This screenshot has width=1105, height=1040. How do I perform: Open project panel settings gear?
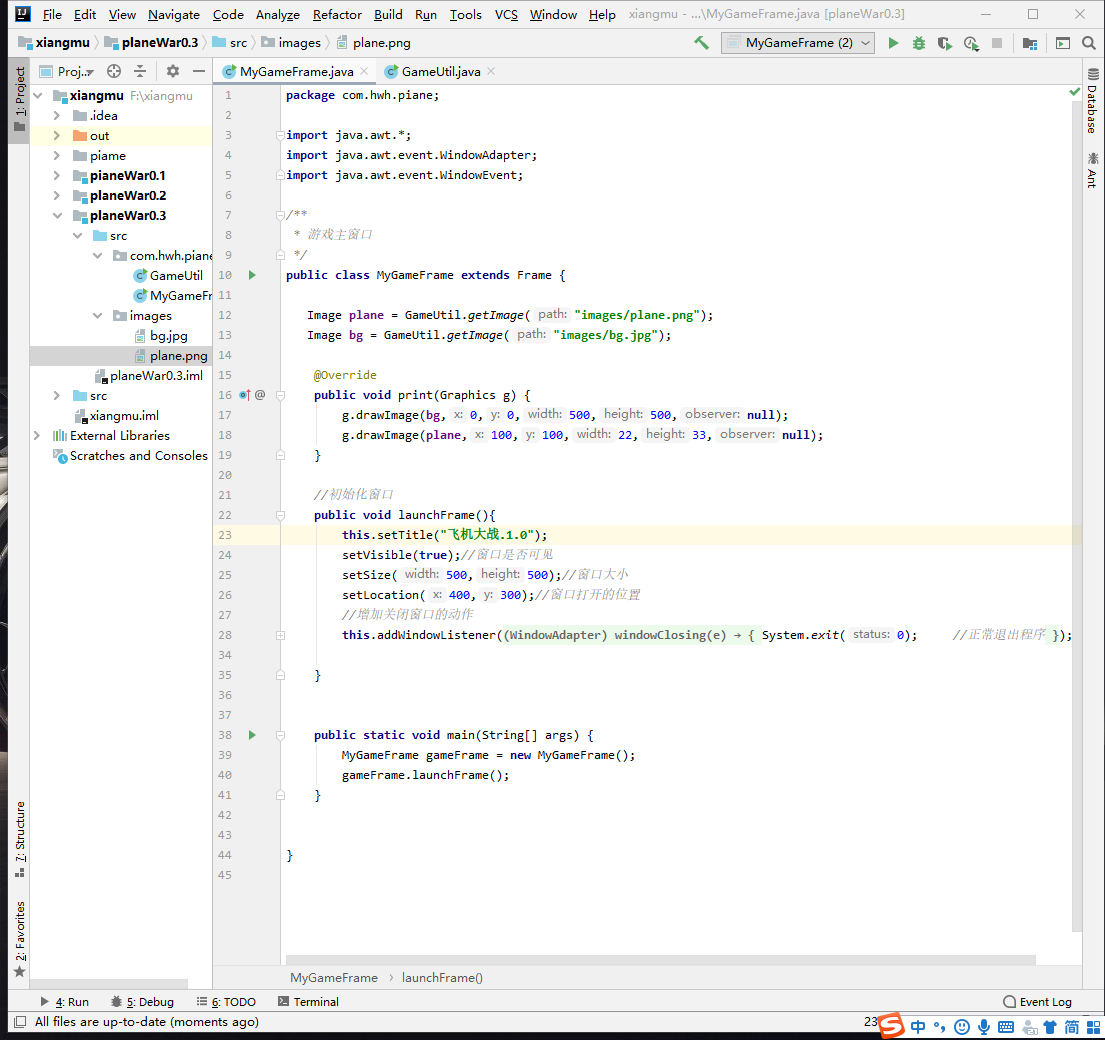173,71
